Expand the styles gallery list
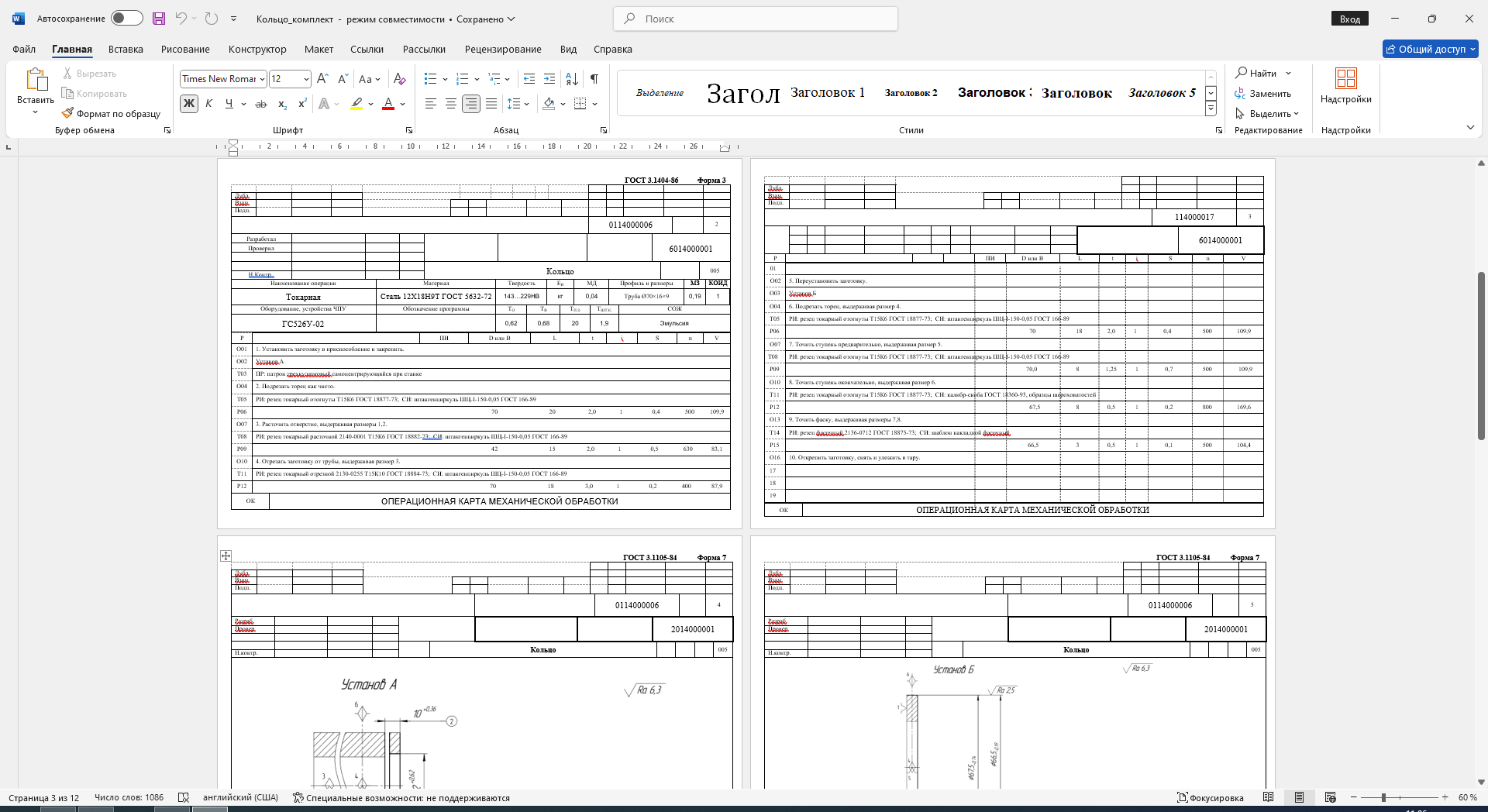This screenshot has width=1488, height=812. [1211, 108]
